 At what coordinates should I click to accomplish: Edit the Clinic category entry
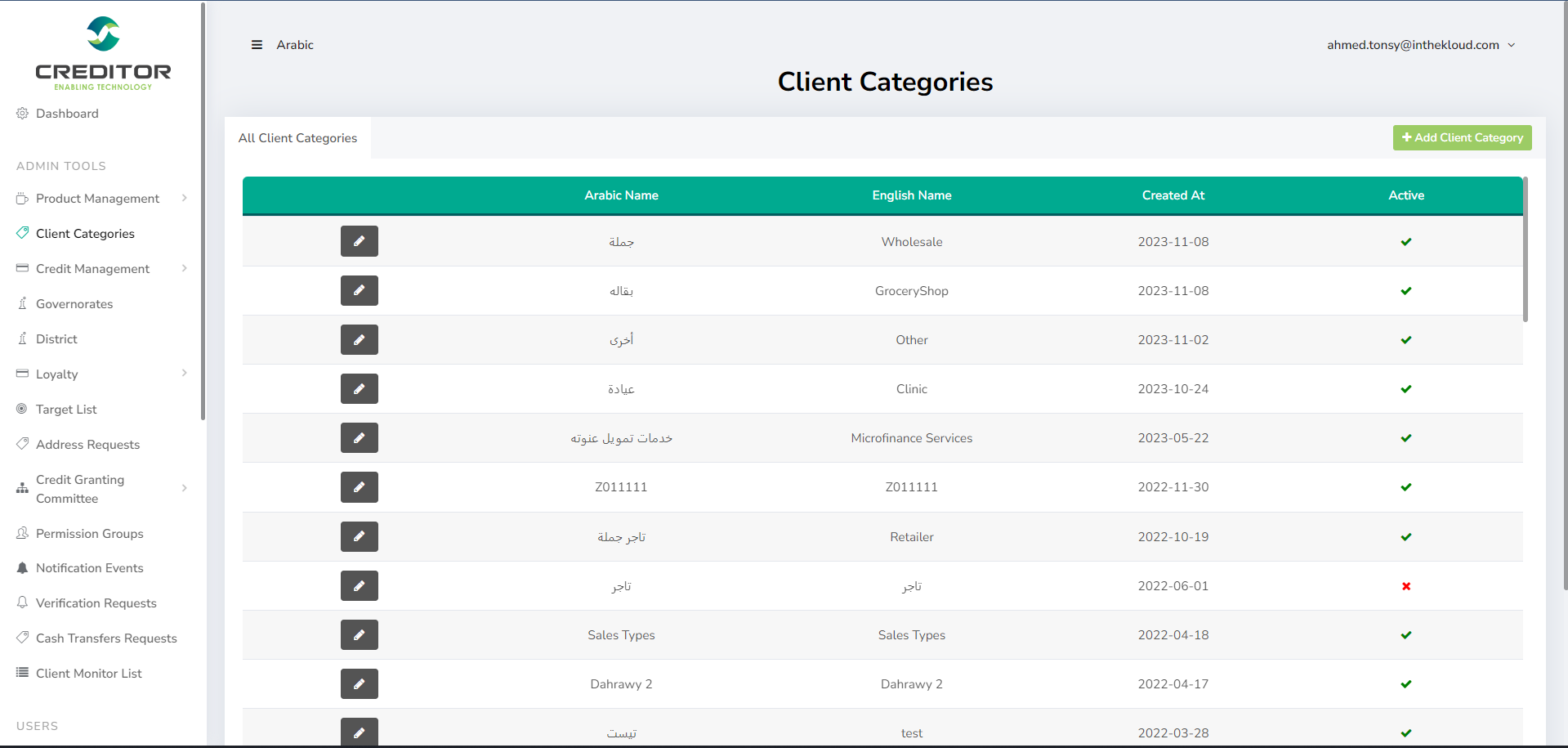coord(359,389)
